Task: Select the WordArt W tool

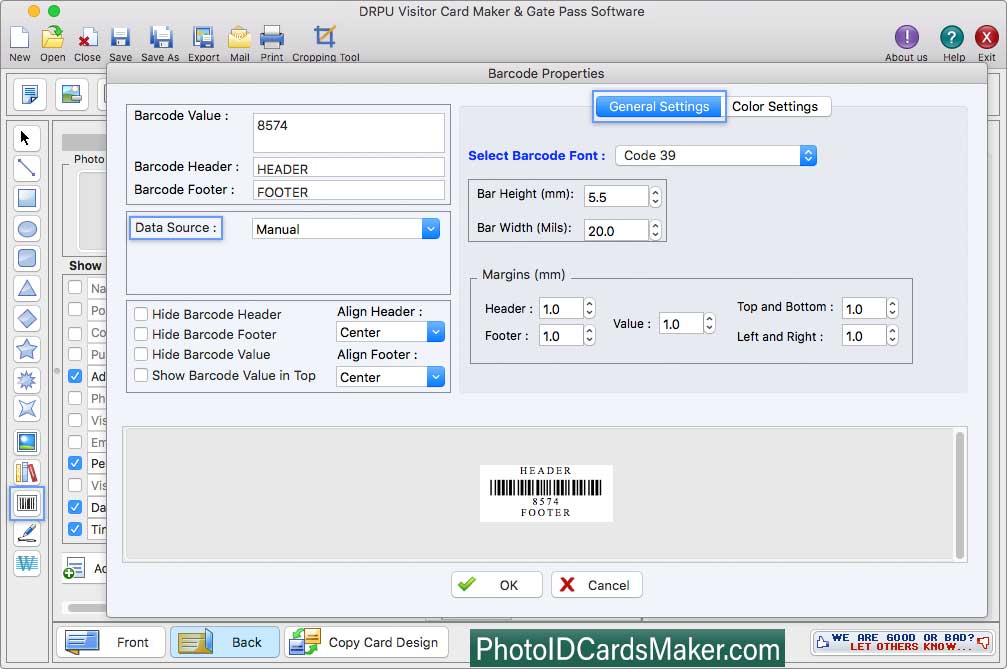Action: pos(26,563)
